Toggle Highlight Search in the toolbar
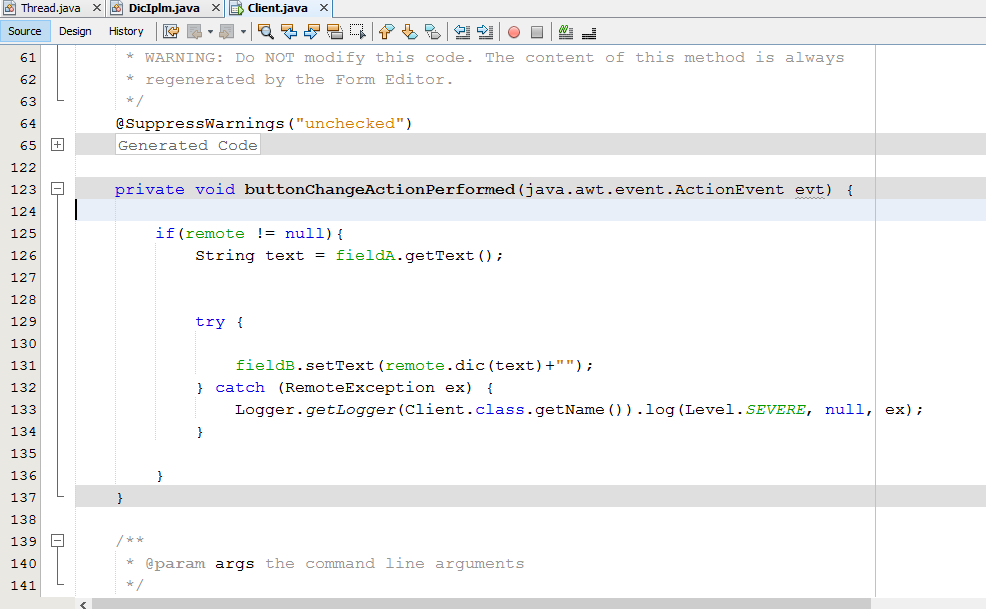 pos(335,31)
